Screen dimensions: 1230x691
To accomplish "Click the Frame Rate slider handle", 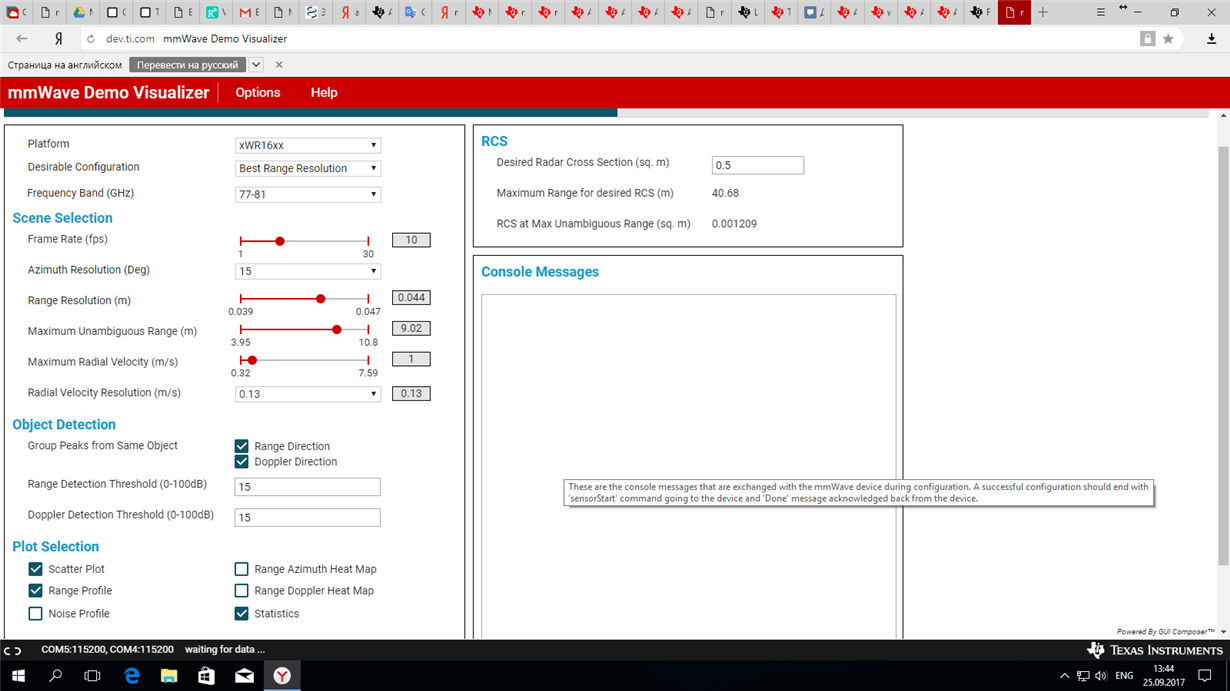I will (x=280, y=241).
